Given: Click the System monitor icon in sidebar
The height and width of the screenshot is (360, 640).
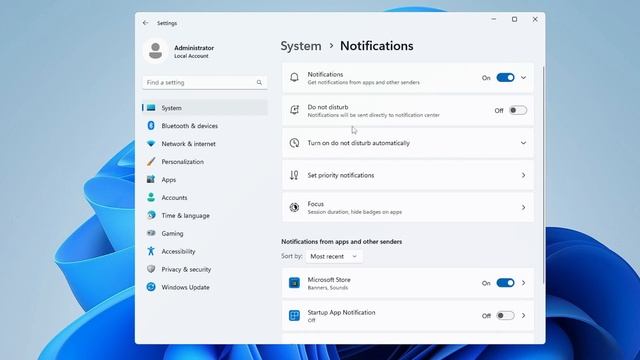Looking at the screenshot, I should pyautogui.click(x=151, y=108).
